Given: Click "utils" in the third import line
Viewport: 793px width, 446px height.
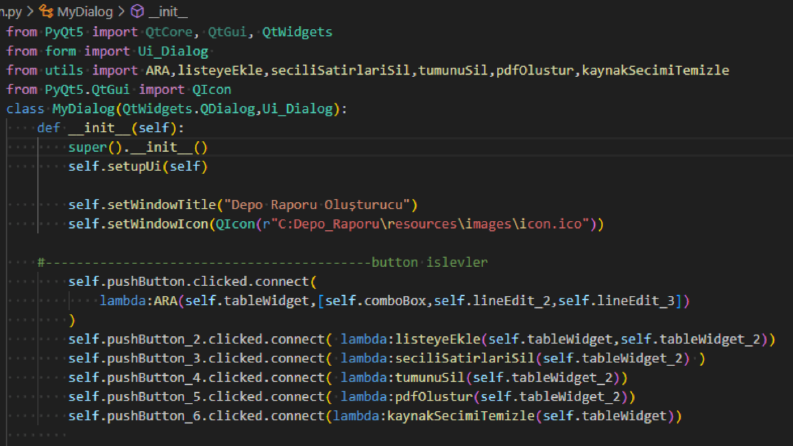Looking at the screenshot, I should (64, 70).
